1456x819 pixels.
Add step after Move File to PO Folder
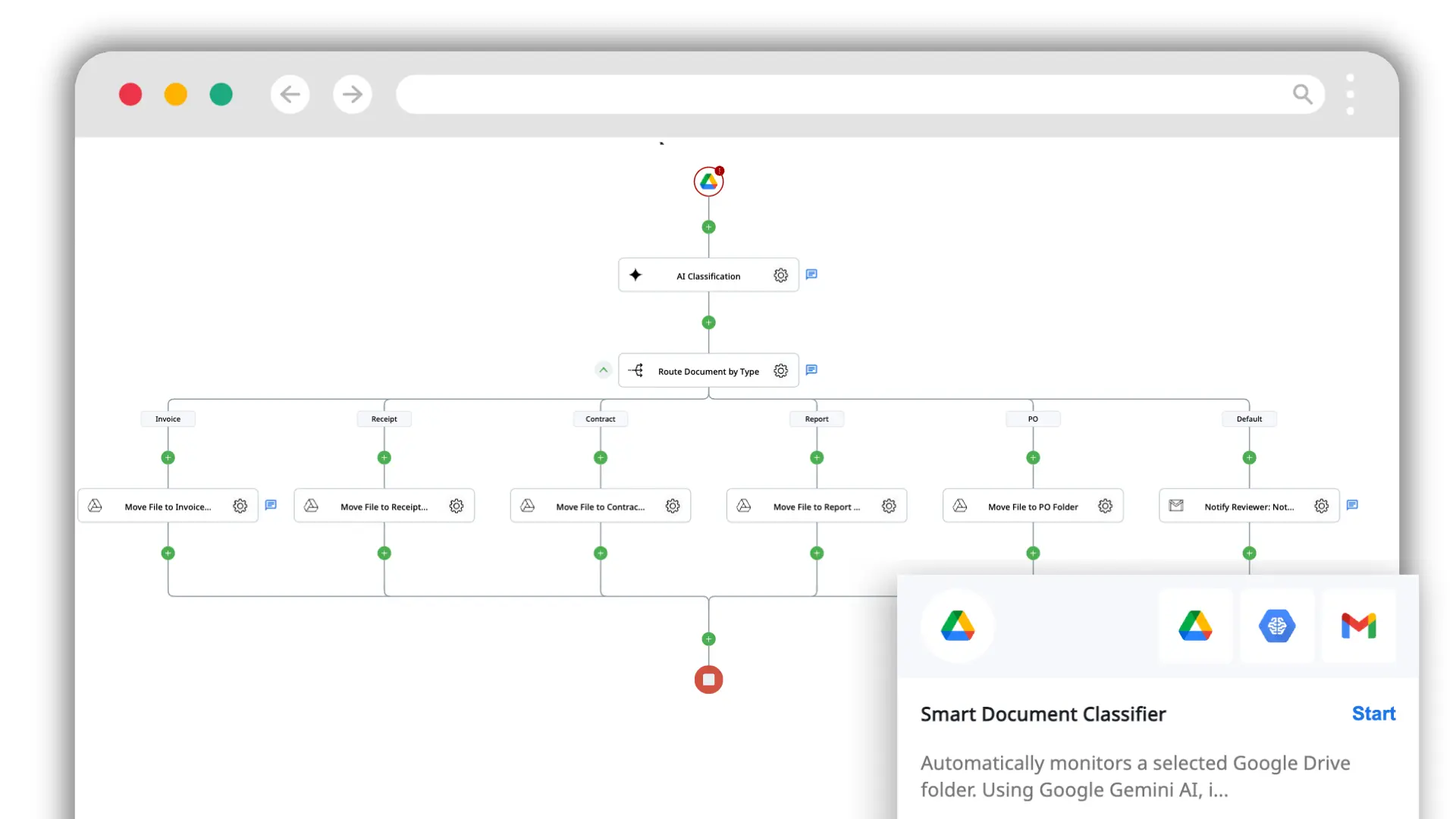[1033, 553]
